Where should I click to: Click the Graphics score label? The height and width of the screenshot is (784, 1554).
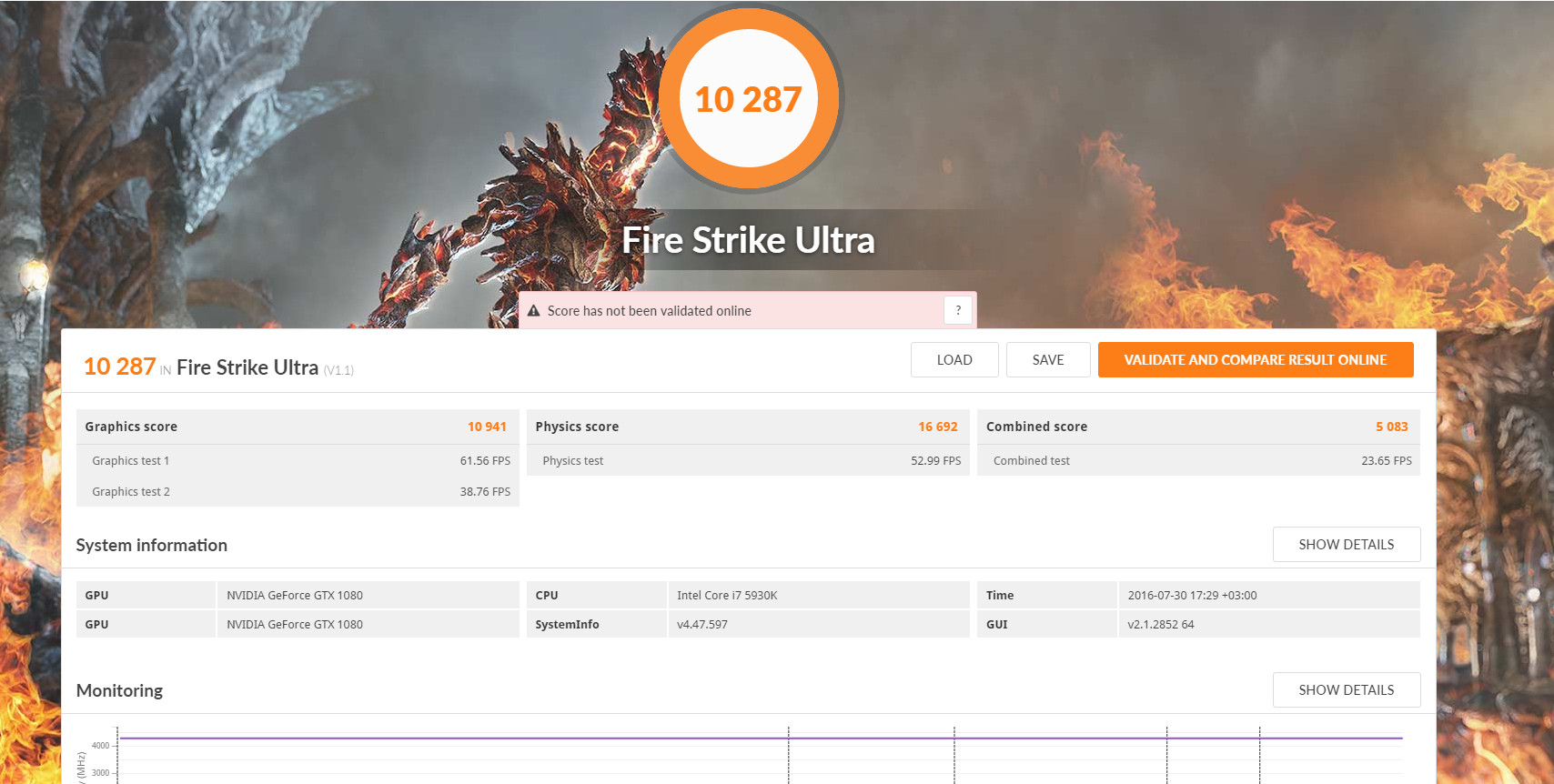point(131,427)
